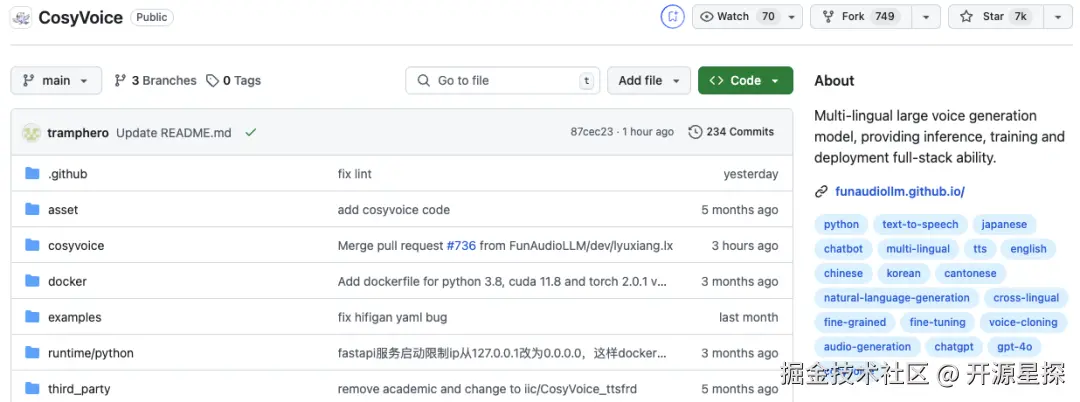Image resolution: width=1080 pixels, height=402 pixels.
Task: Select the english topic tag
Action: (x=1028, y=249)
